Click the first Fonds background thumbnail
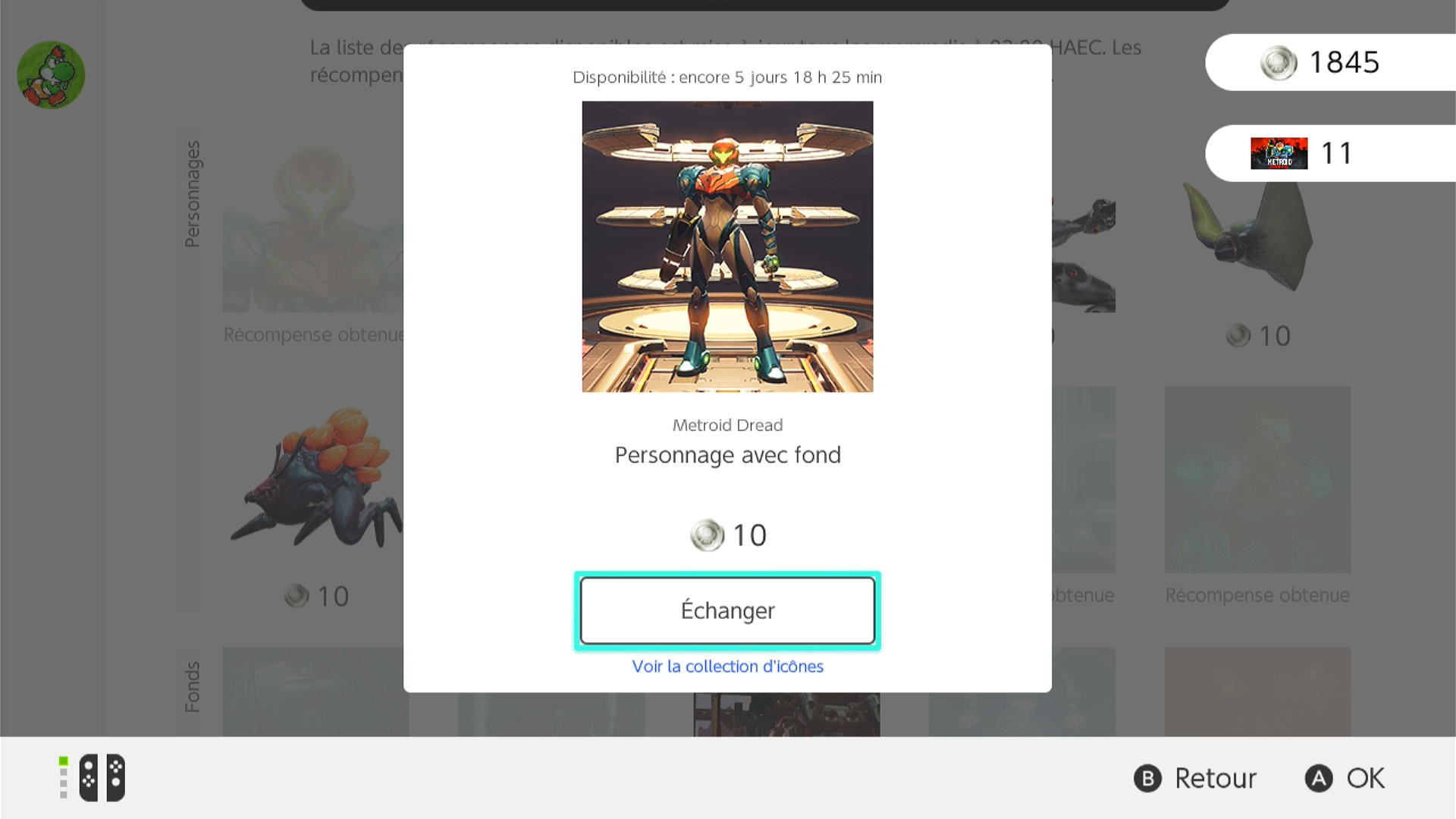This screenshot has height=819, width=1456. [x=315, y=692]
